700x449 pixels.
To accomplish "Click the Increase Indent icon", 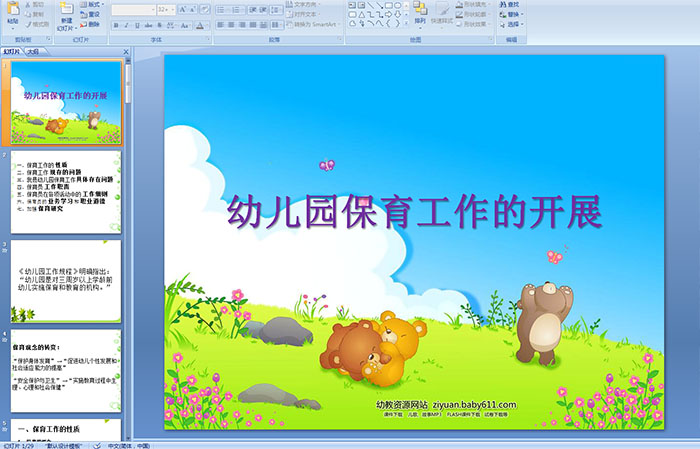I will pyautogui.click(x=263, y=9).
